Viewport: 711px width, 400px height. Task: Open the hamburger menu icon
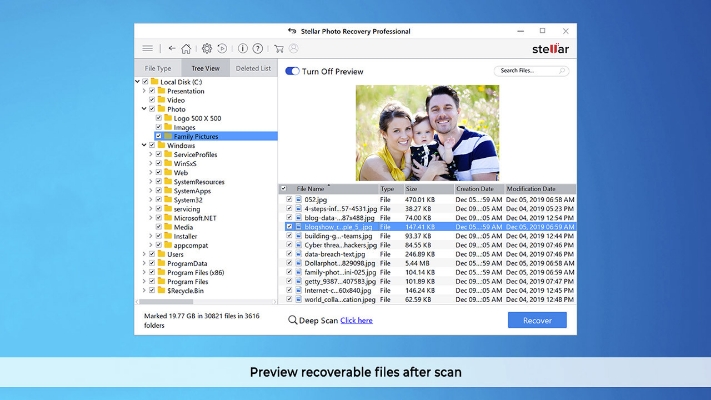147,48
